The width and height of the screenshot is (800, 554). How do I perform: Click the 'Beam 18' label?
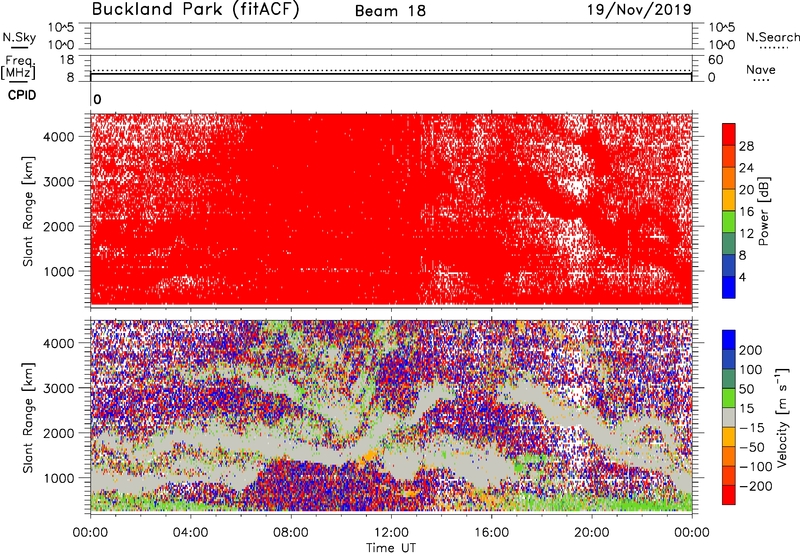(390, 11)
